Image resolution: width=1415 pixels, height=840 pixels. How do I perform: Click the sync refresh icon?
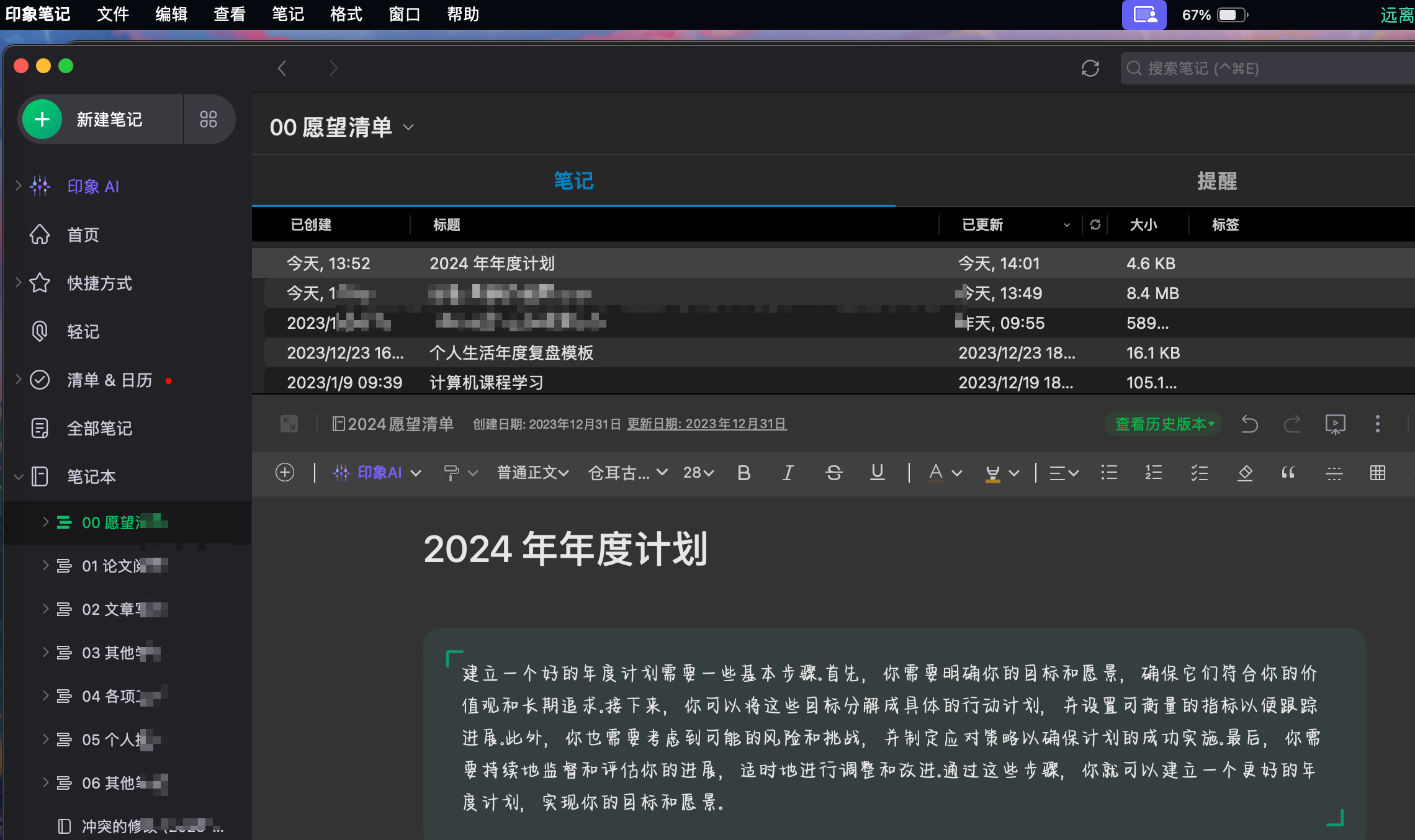[x=1090, y=68]
